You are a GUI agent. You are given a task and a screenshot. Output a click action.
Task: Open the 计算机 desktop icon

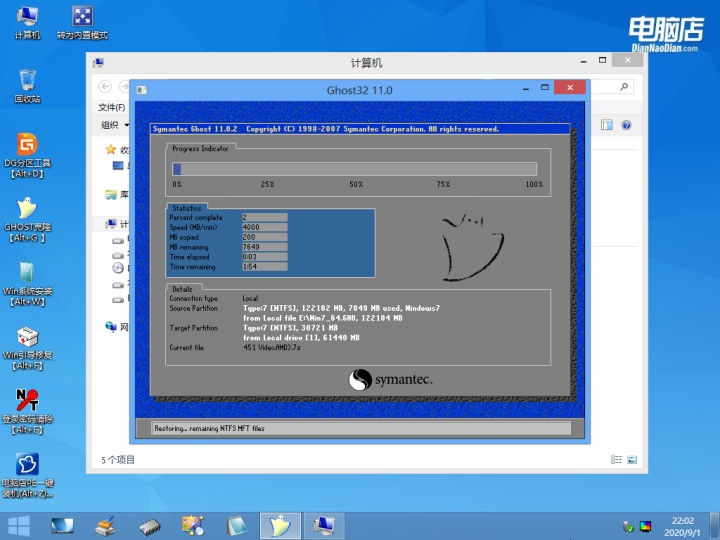(27, 23)
